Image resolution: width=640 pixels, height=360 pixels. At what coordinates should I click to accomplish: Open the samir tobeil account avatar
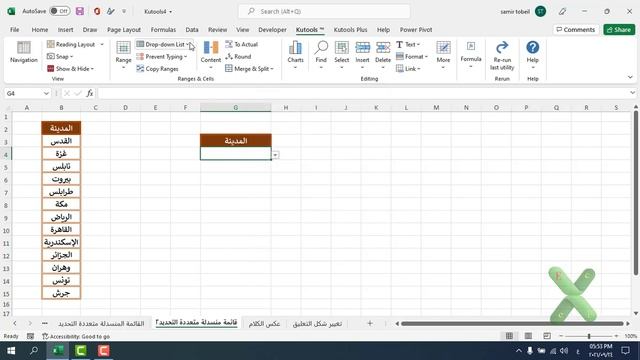coord(540,11)
